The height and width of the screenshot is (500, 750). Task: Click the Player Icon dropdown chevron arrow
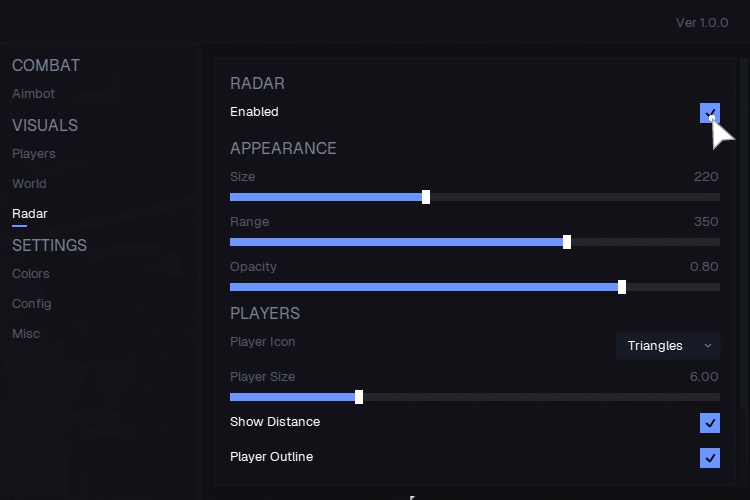(x=708, y=346)
